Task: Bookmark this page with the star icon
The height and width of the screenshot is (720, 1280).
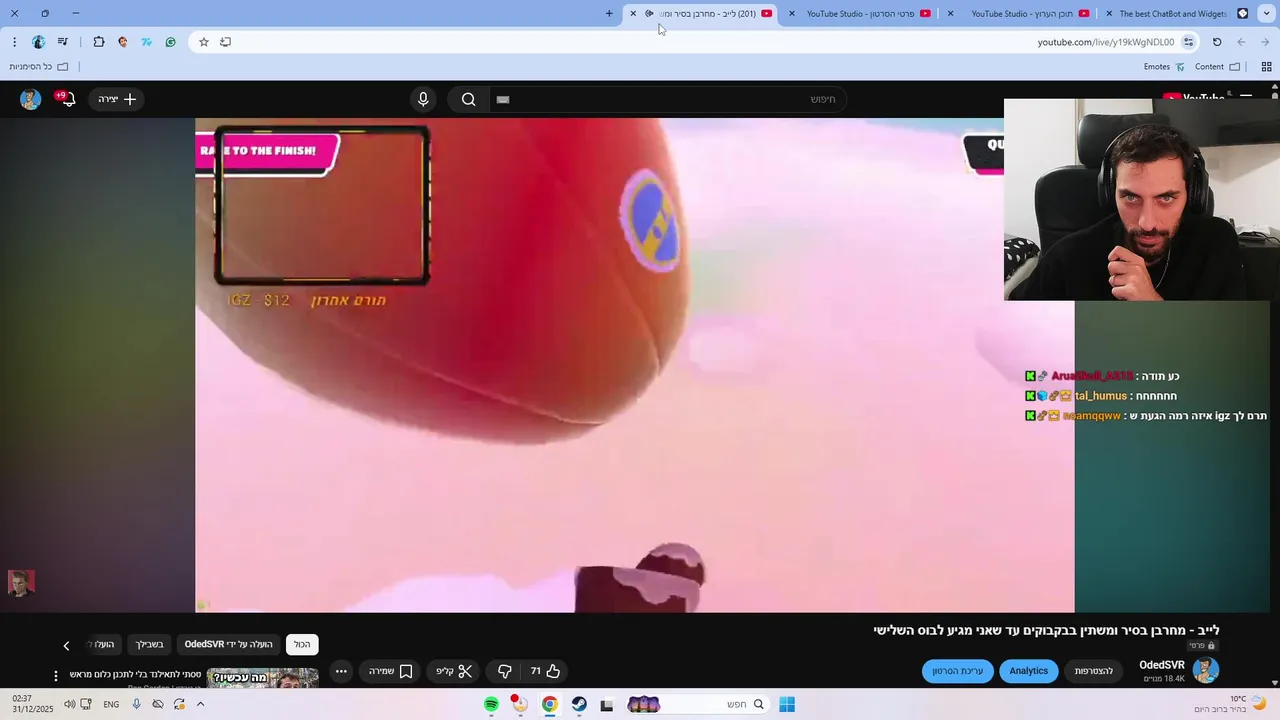Action: [204, 42]
